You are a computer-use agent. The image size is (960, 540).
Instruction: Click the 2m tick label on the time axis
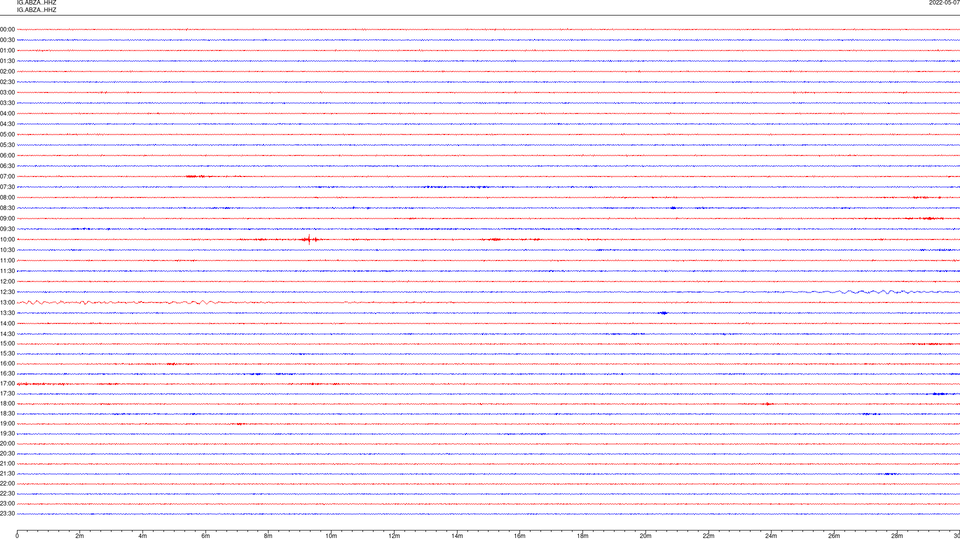click(80, 536)
